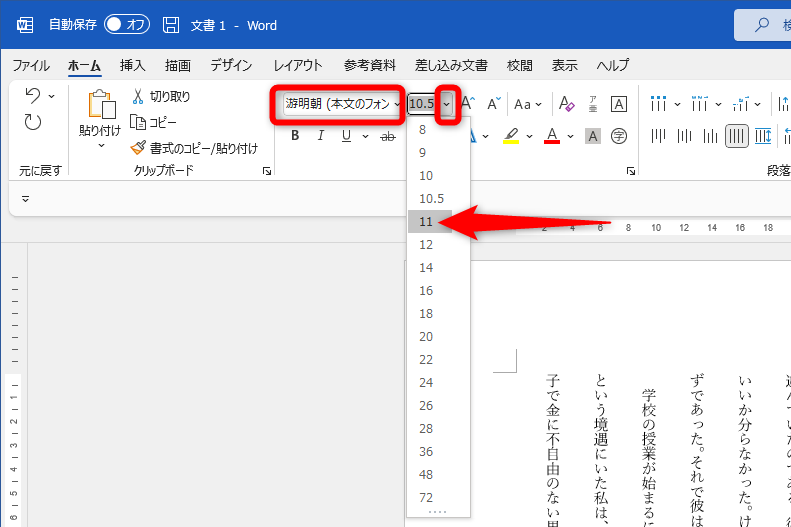This screenshot has width=791, height=527.
Task: Click the Redo icon
Action: [x=33, y=122]
